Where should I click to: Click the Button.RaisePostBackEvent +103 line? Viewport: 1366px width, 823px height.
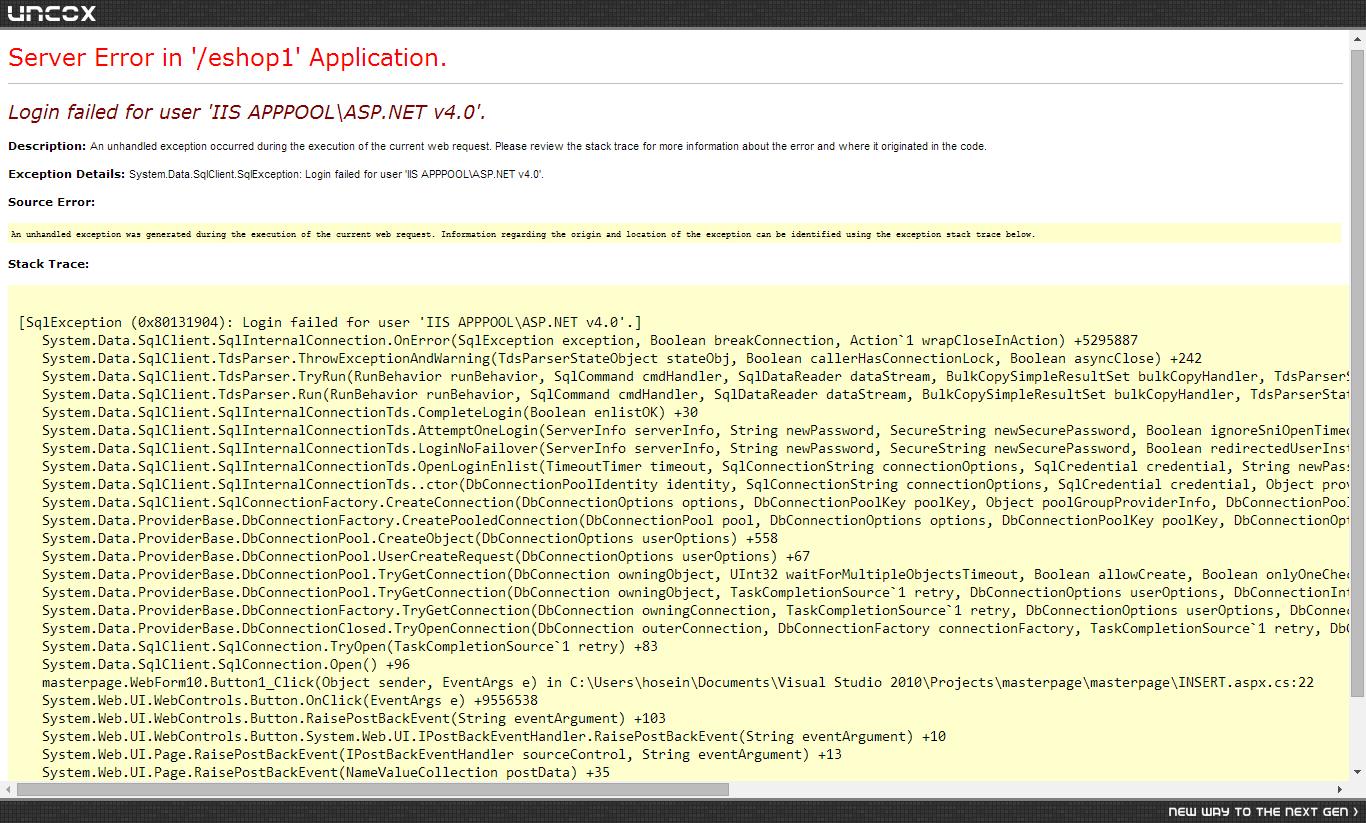[x=354, y=718]
